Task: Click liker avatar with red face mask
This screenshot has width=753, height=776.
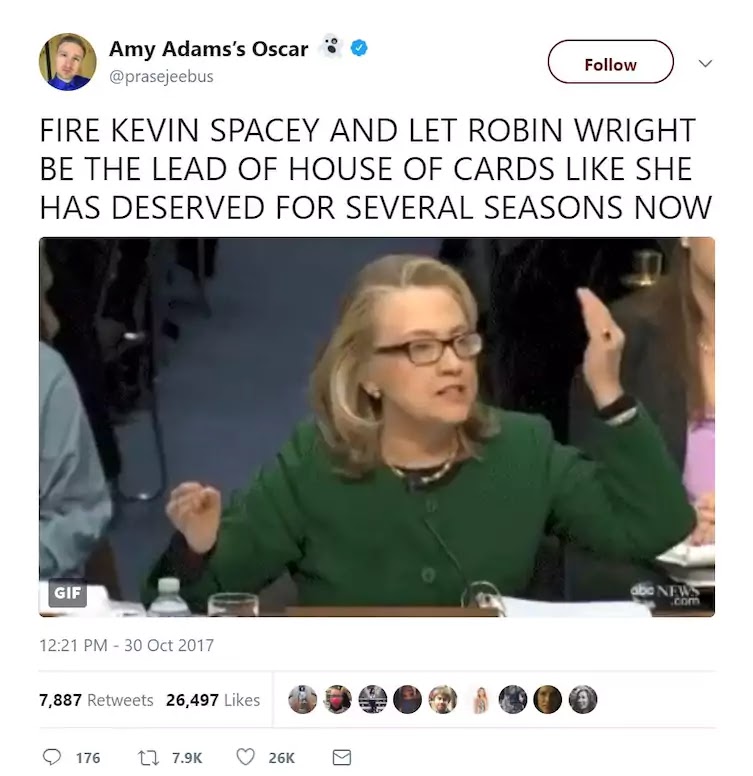Action: [x=337, y=699]
